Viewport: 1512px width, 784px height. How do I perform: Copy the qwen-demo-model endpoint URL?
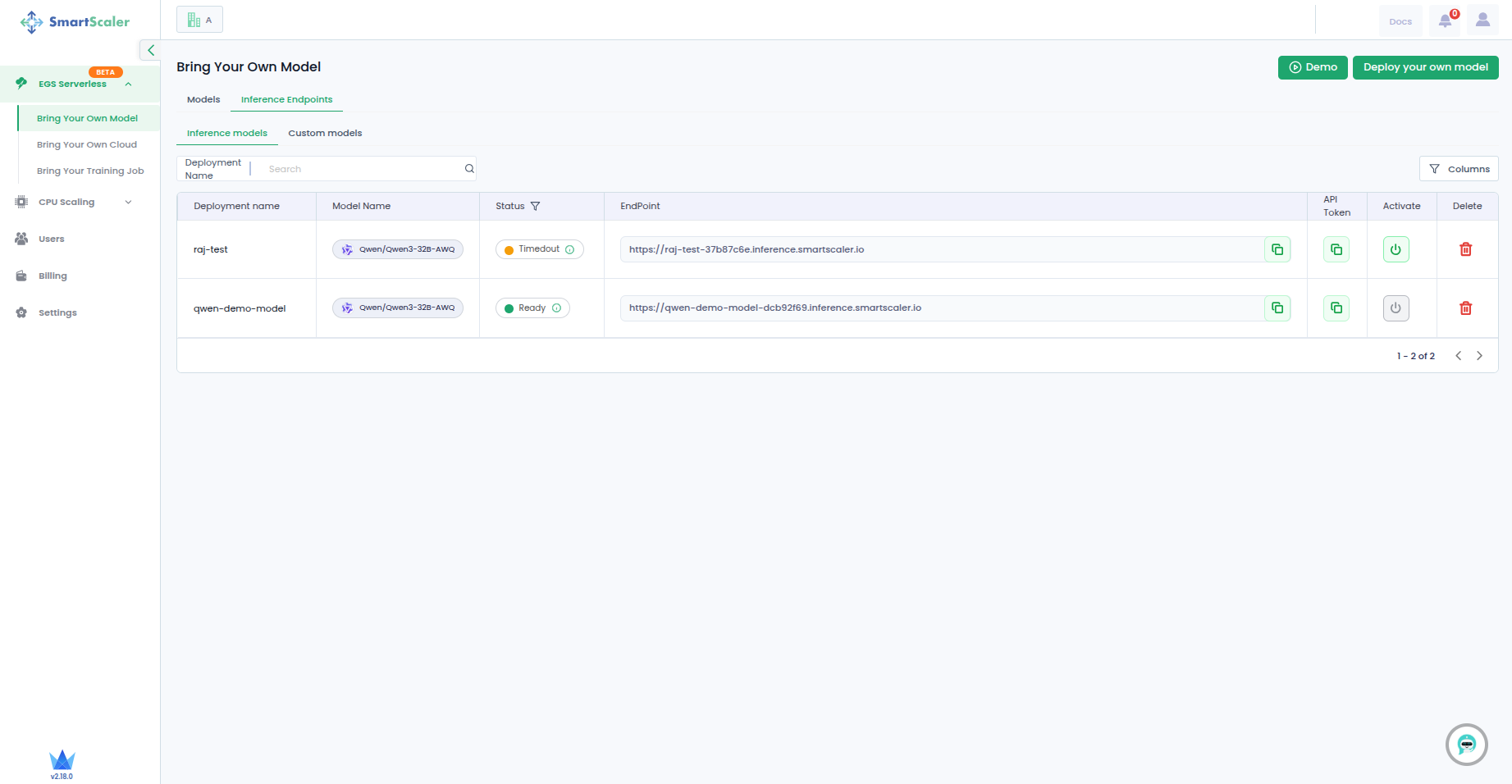coord(1277,308)
